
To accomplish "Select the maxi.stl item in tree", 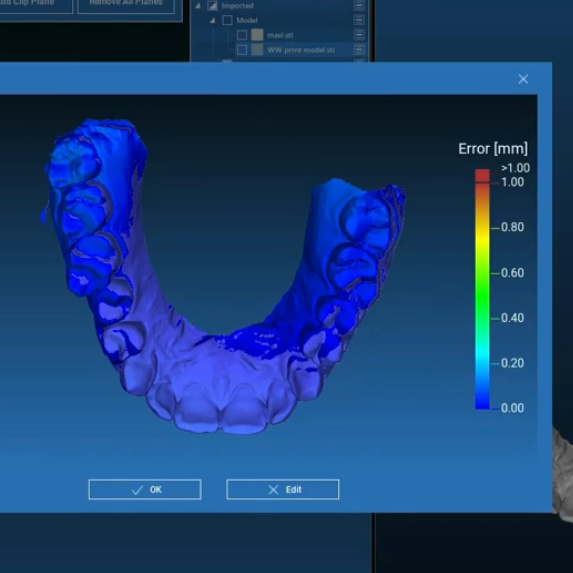I will (x=280, y=35).
